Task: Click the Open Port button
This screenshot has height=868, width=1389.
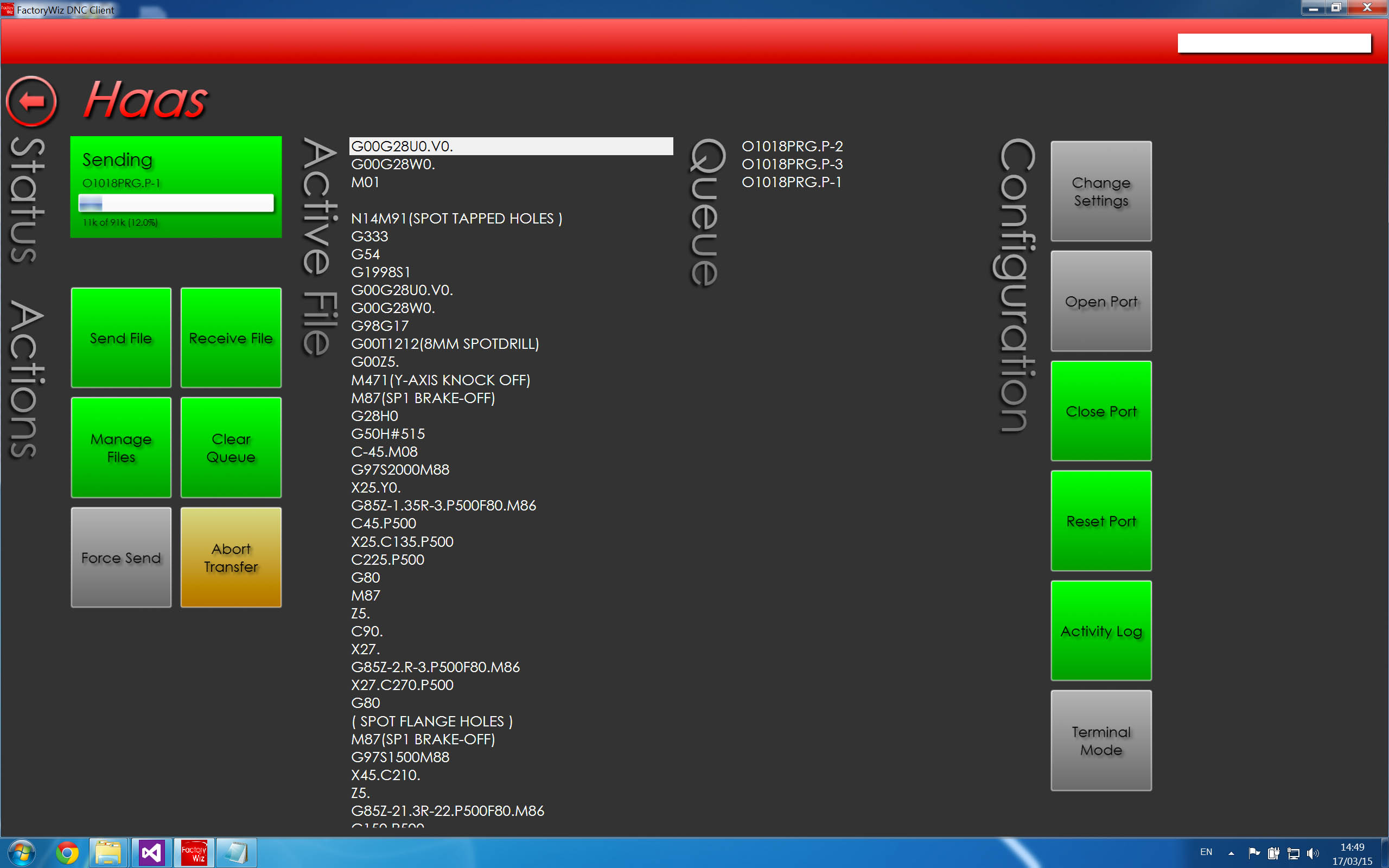Action: pyautogui.click(x=1101, y=301)
